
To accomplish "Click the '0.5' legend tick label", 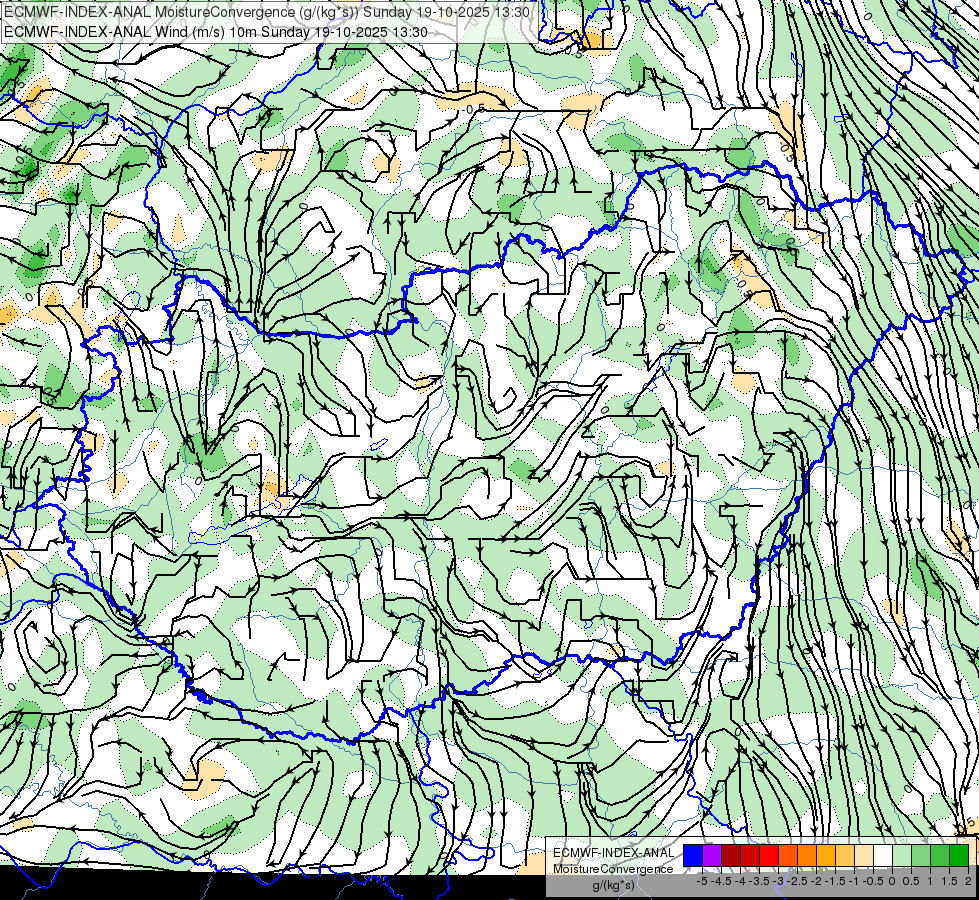I will tap(911, 881).
